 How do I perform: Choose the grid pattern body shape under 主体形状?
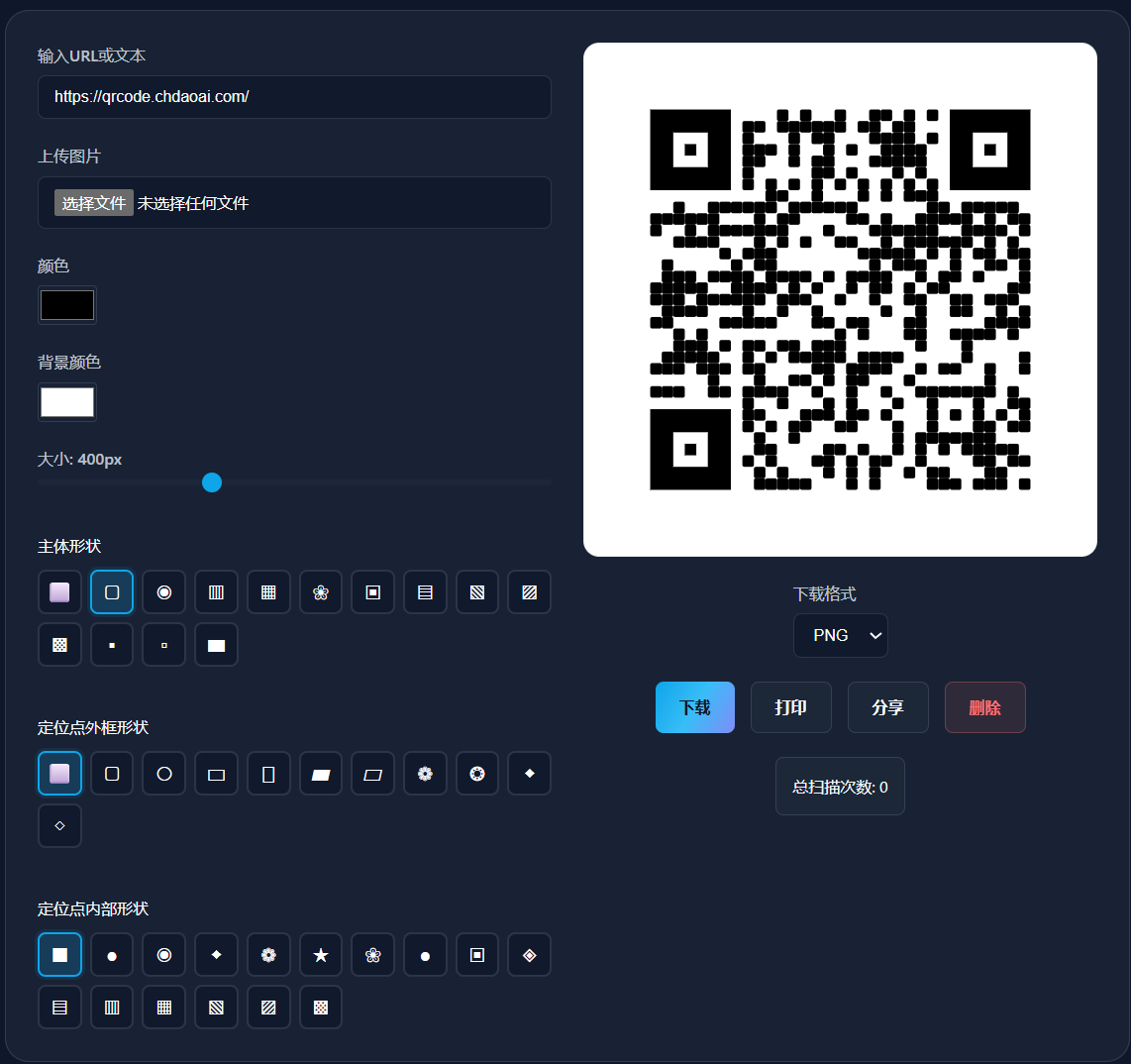coord(268,592)
